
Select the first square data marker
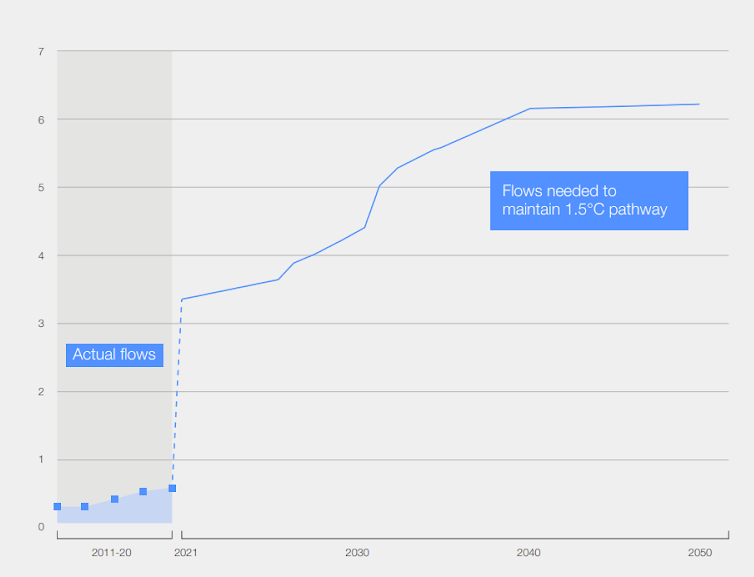click(x=57, y=506)
